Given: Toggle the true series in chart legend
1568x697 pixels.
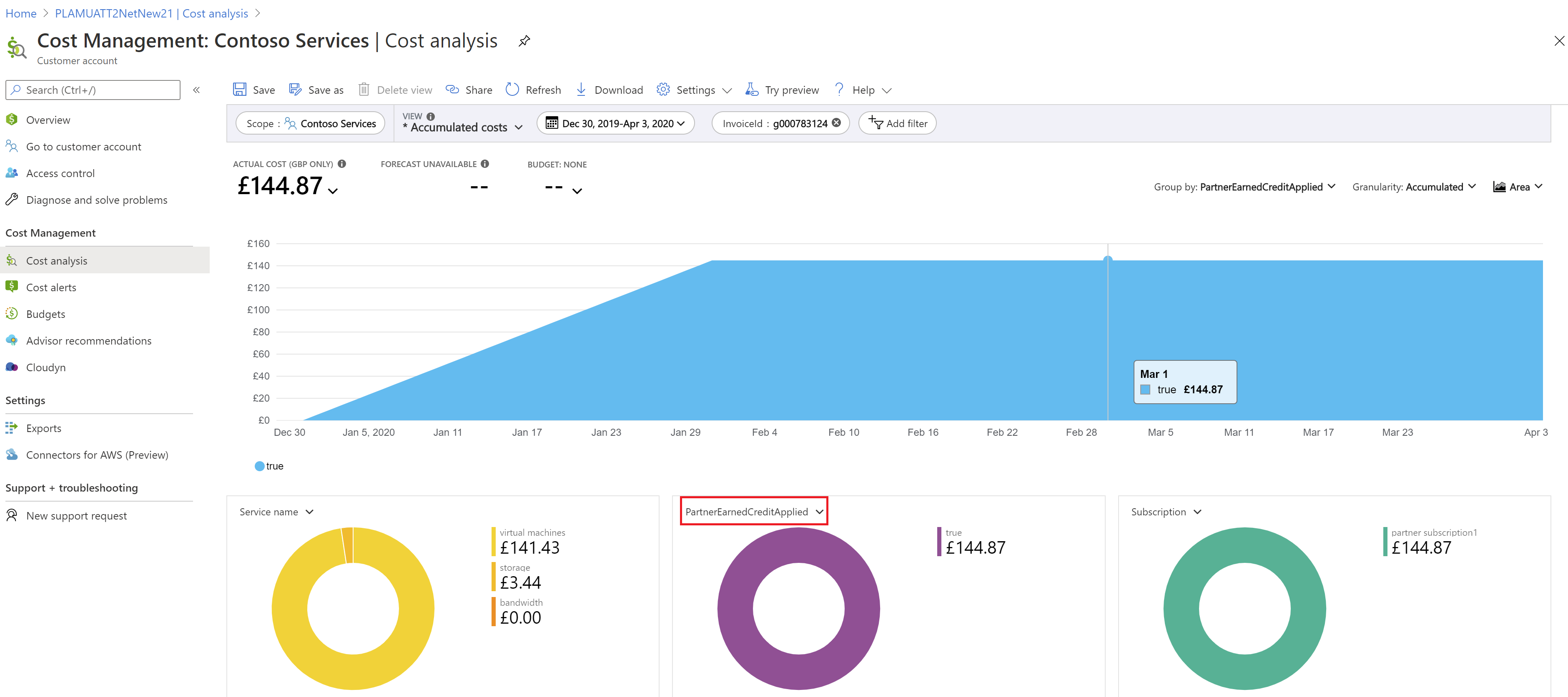Looking at the screenshot, I should pos(268,466).
